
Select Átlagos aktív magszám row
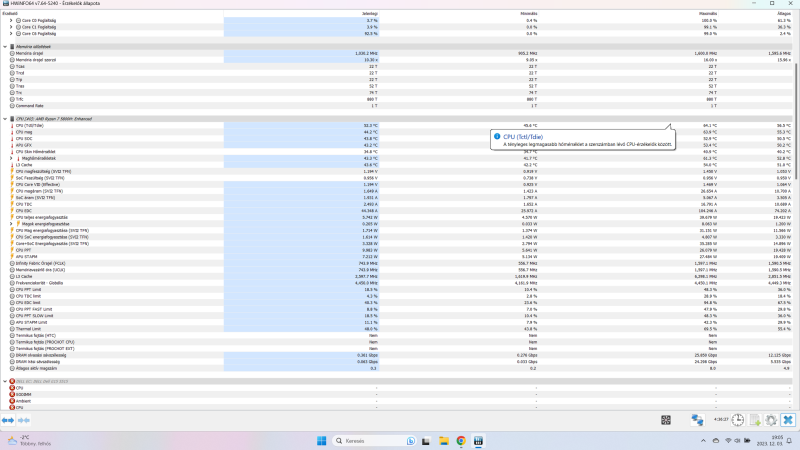click(397, 368)
